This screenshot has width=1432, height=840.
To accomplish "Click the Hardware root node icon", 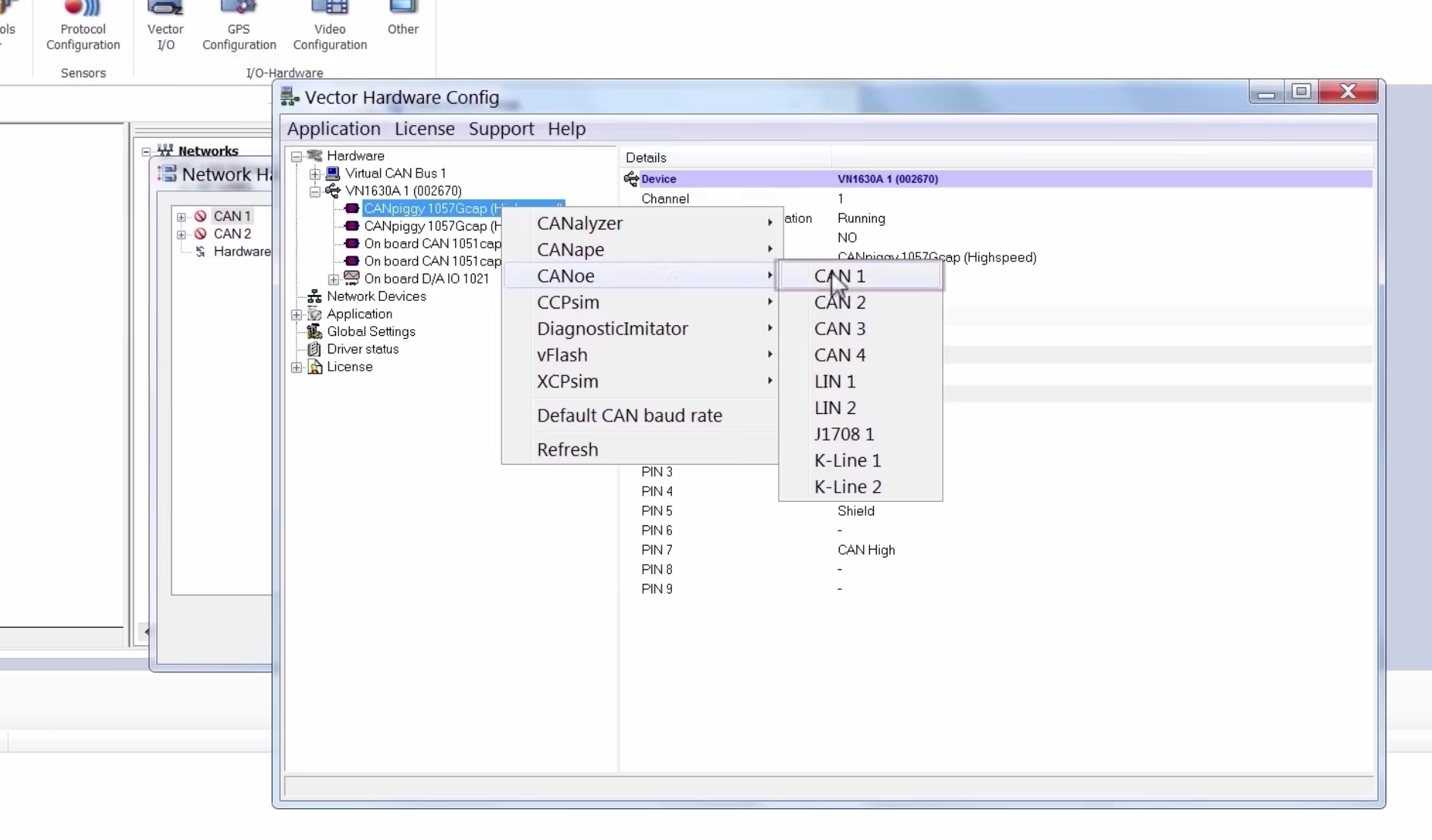I will (x=315, y=155).
